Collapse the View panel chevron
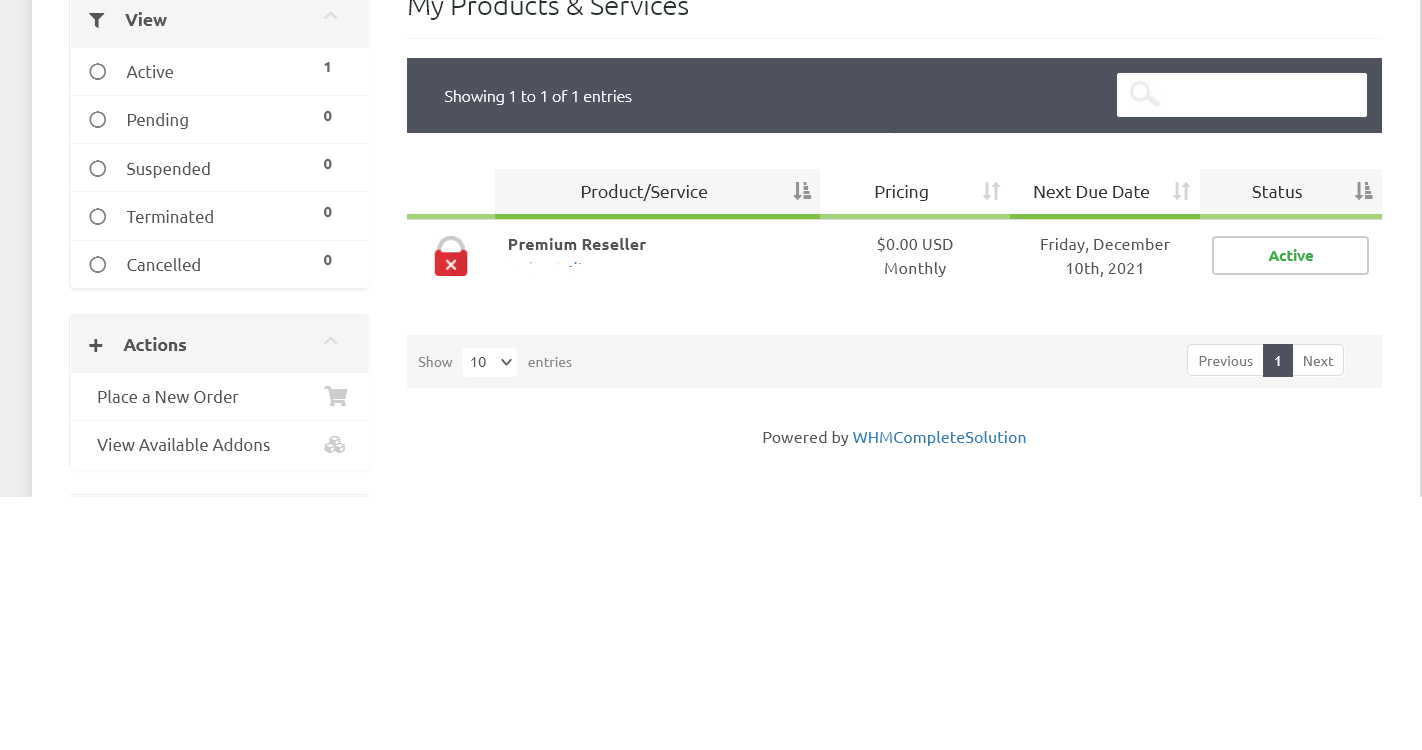The height and width of the screenshot is (750, 1422). point(331,16)
